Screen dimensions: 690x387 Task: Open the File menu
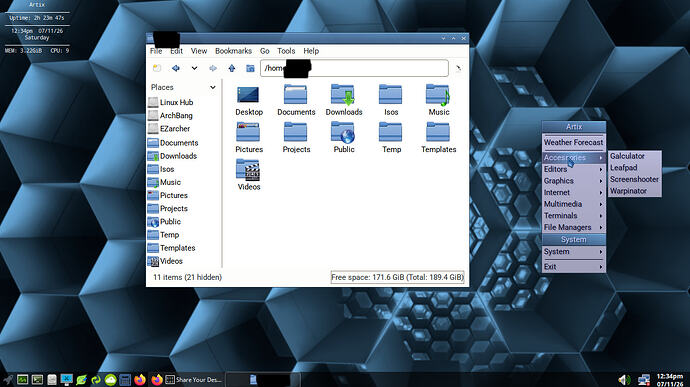click(x=156, y=51)
